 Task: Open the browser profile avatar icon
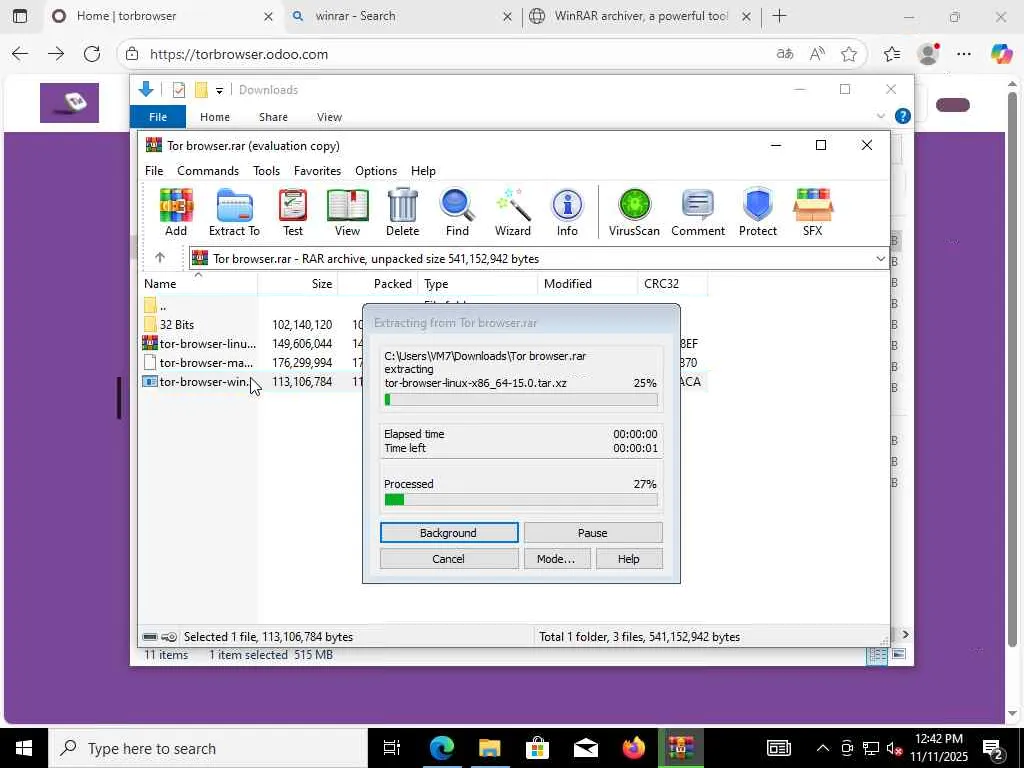(928, 54)
